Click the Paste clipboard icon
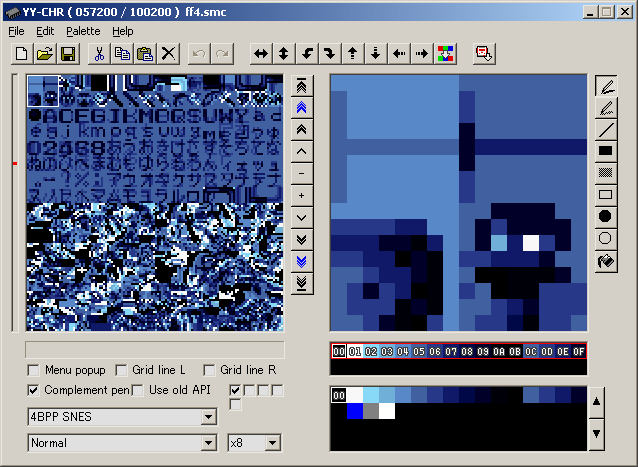The image size is (638, 467). (145, 54)
